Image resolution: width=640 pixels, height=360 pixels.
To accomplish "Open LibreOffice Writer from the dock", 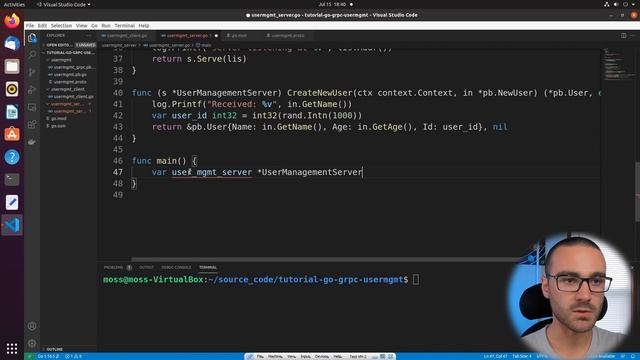I will [12, 112].
